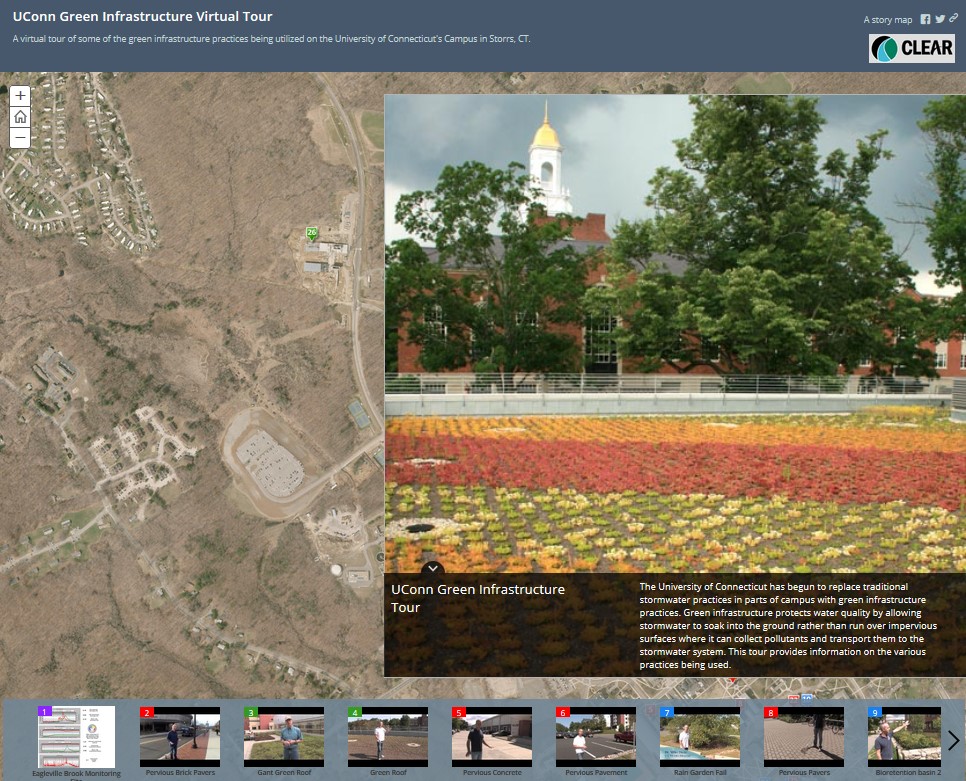Viewport: 966px width, 781px height.
Task: Copy the story map link icon
Action: 954,18
